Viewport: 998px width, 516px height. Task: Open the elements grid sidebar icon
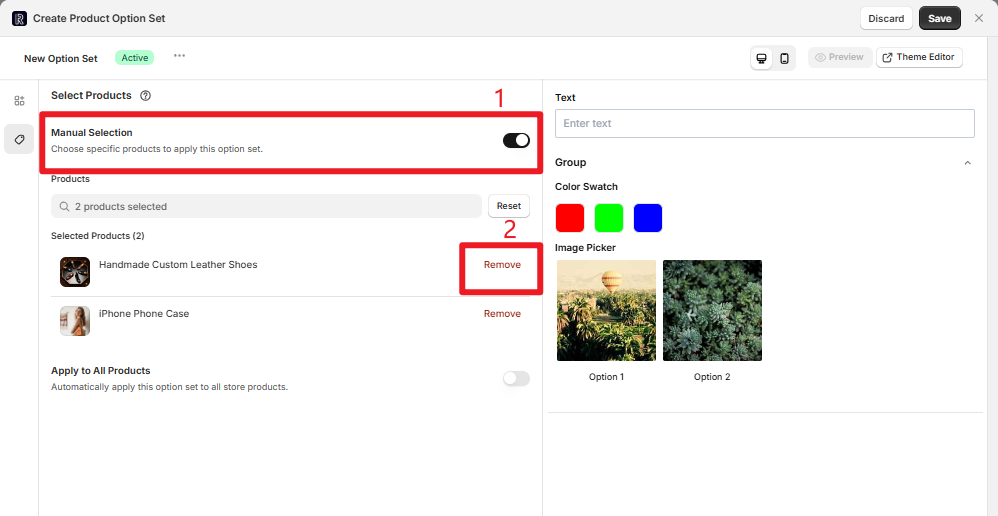click(19, 101)
